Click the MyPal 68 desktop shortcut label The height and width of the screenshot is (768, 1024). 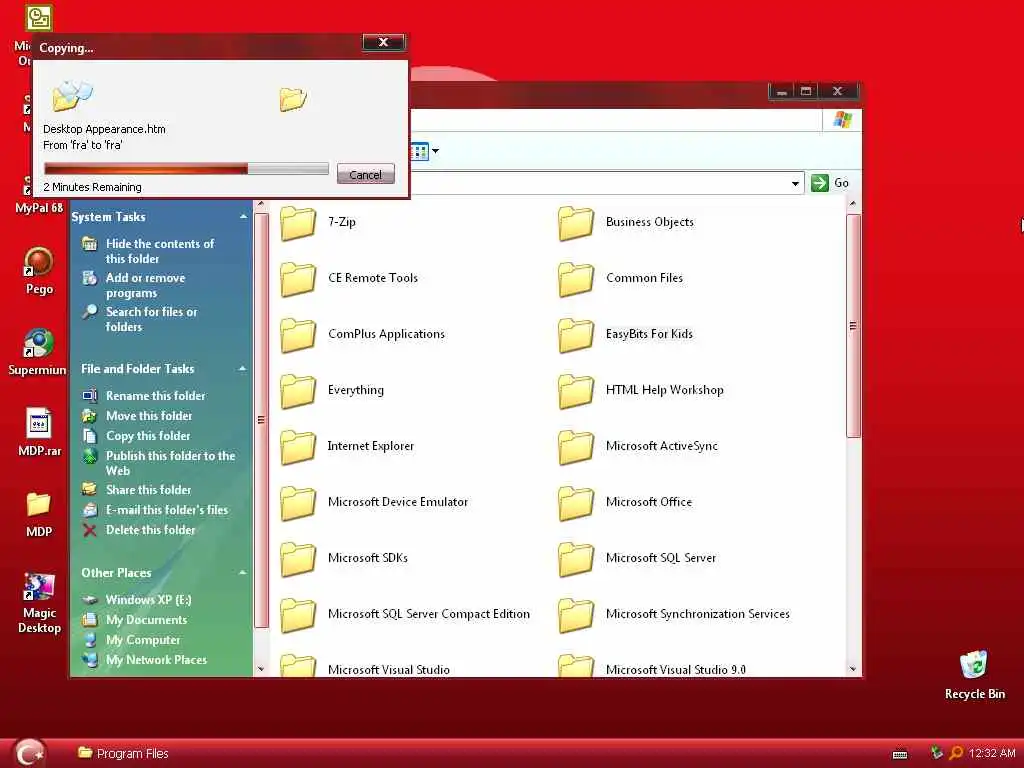[x=39, y=208]
